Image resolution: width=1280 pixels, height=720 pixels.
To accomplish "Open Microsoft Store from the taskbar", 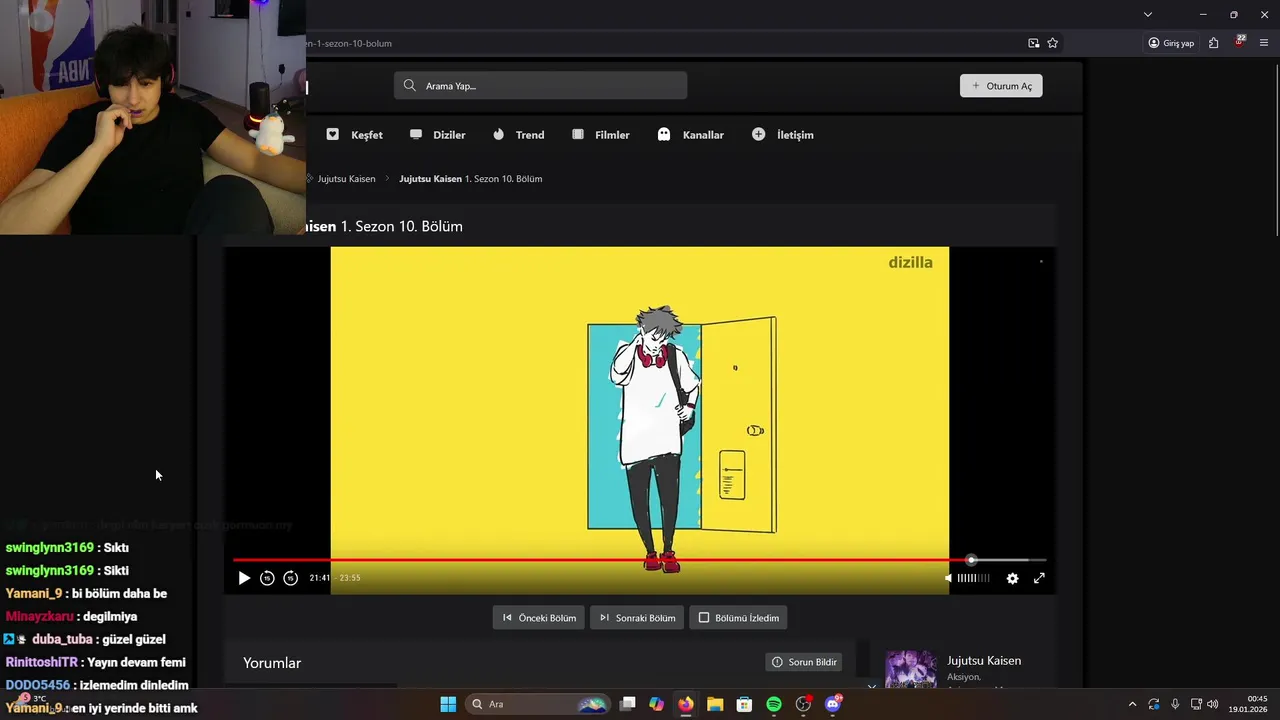I will coord(744,704).
